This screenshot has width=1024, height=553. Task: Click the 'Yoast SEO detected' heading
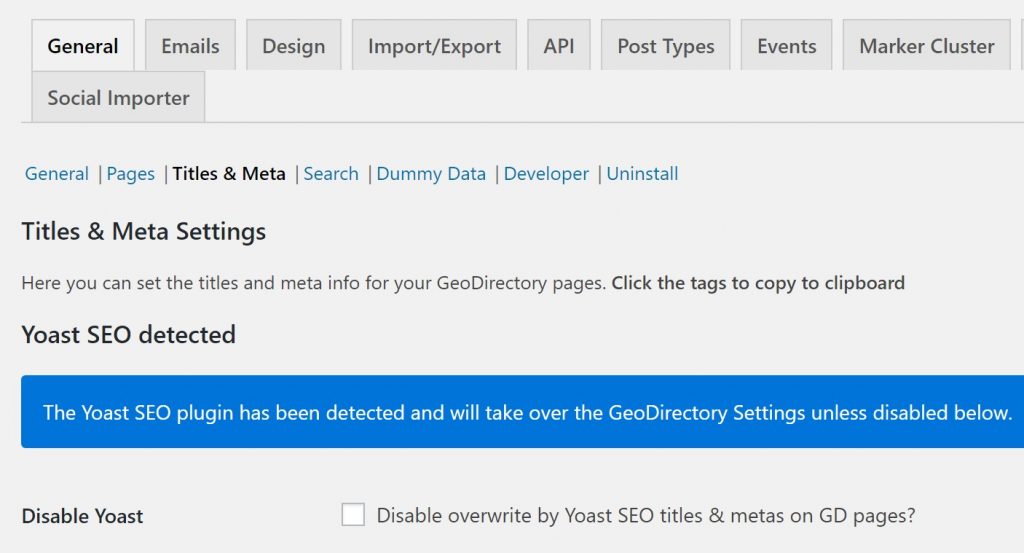(129, 334)
